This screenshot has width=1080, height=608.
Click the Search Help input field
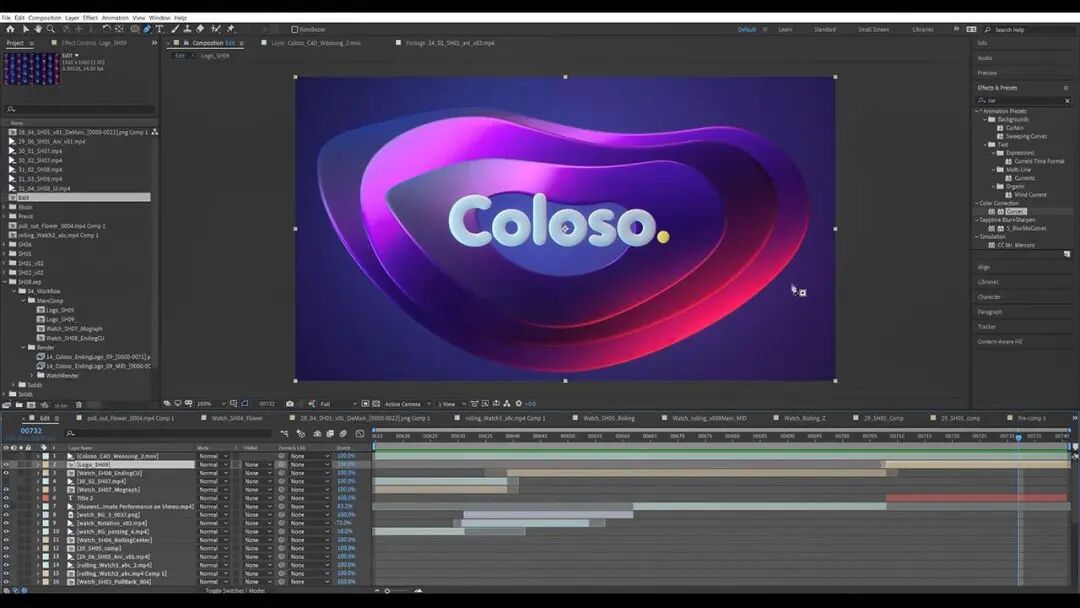click(1031, 30)
